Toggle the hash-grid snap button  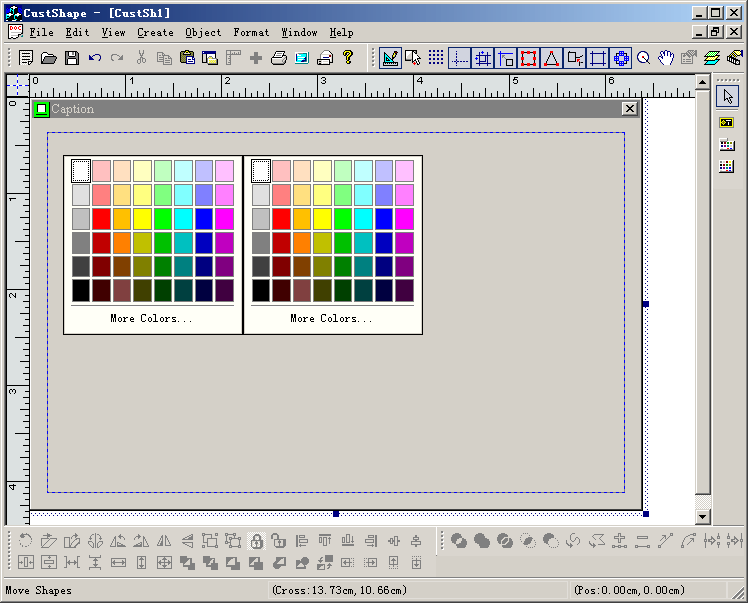point(483,58)
